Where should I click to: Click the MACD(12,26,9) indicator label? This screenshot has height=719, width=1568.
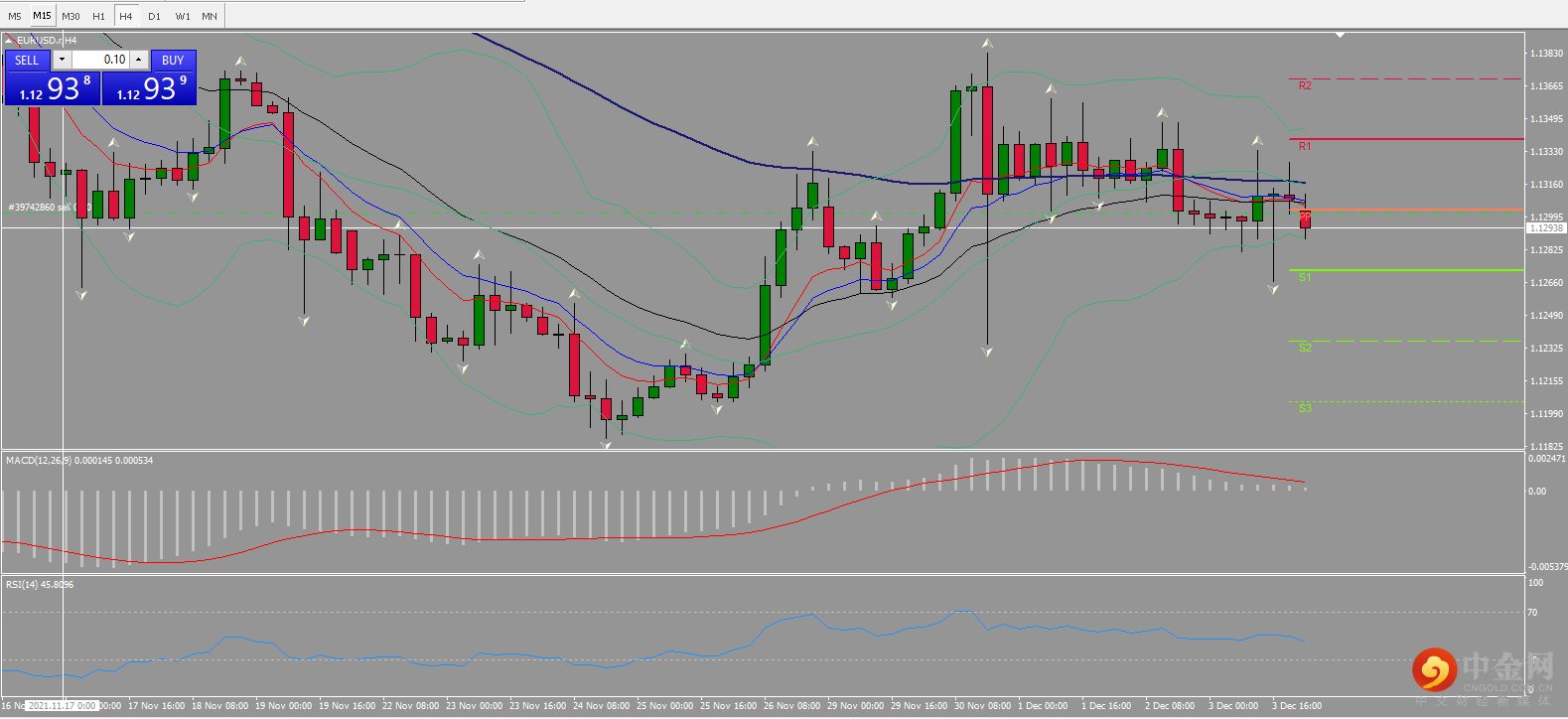coord(79,461)
